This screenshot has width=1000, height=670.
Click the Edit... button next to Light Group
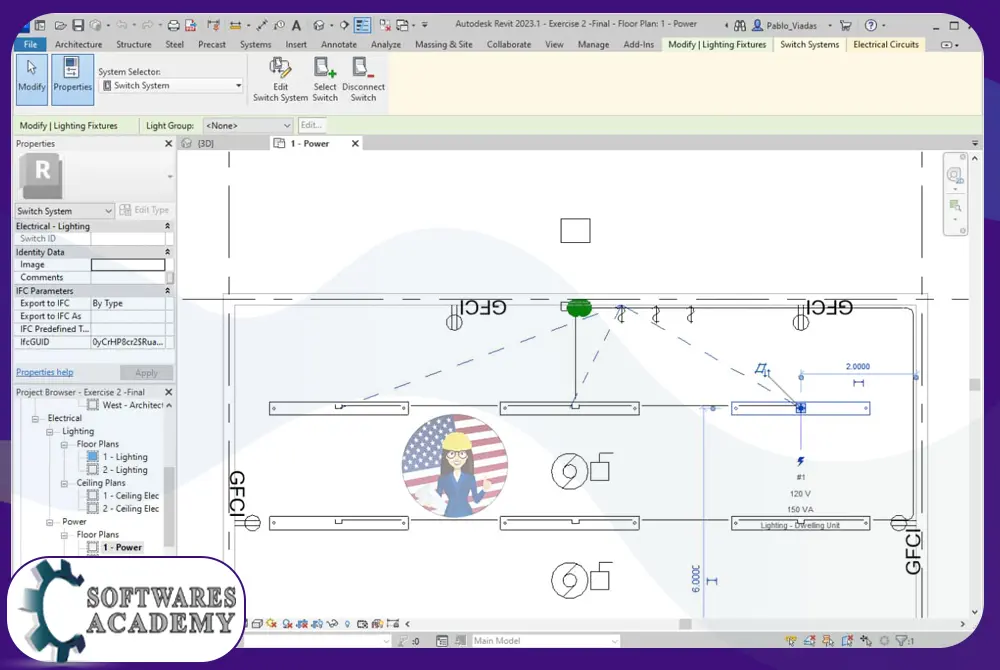click(312, 126)
